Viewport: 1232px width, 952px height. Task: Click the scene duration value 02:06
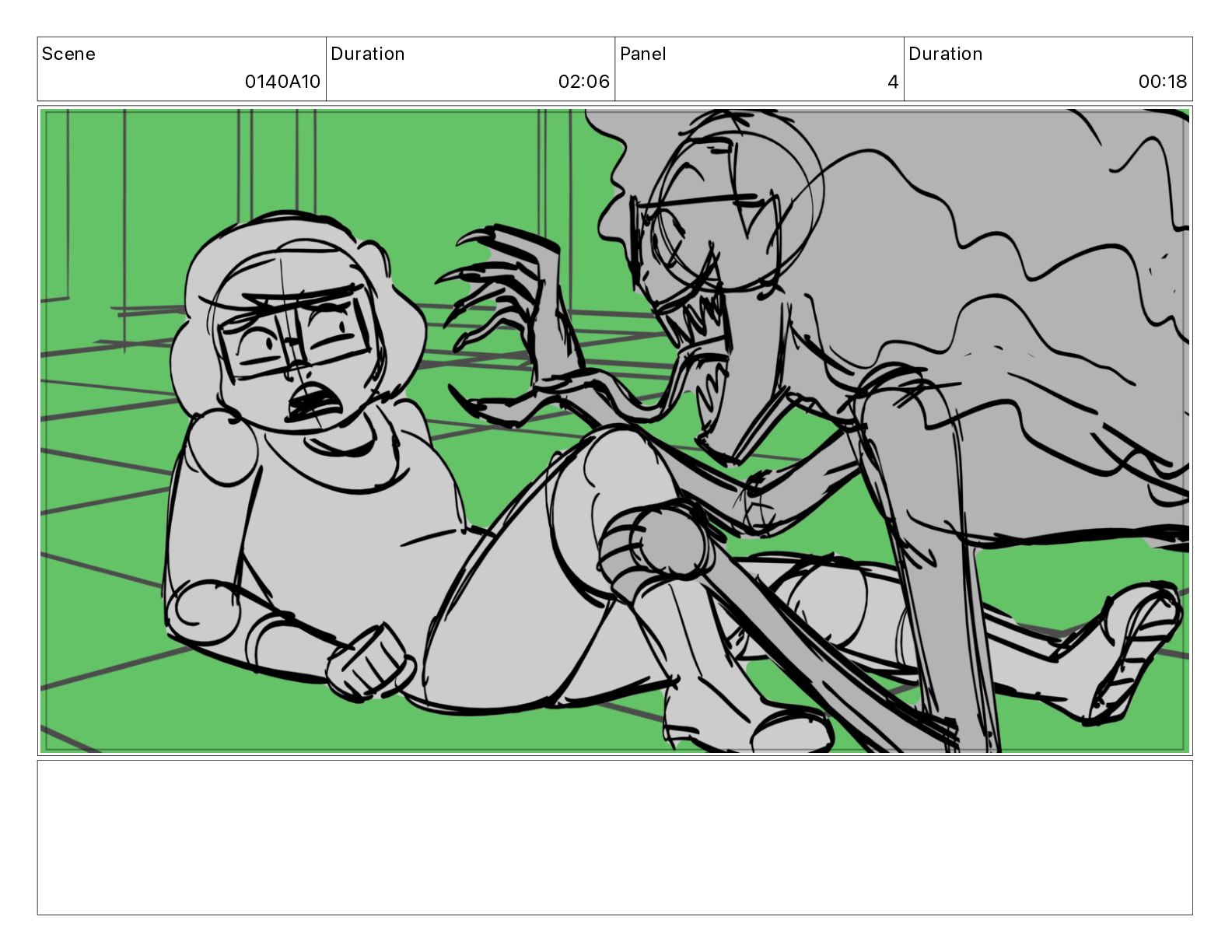(583, 82)
